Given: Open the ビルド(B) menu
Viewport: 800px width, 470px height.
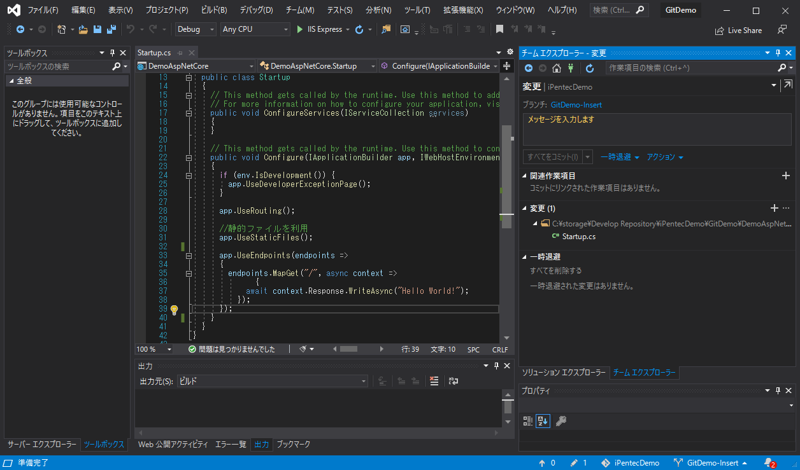Looking at the screenshot, I should 214,10.
